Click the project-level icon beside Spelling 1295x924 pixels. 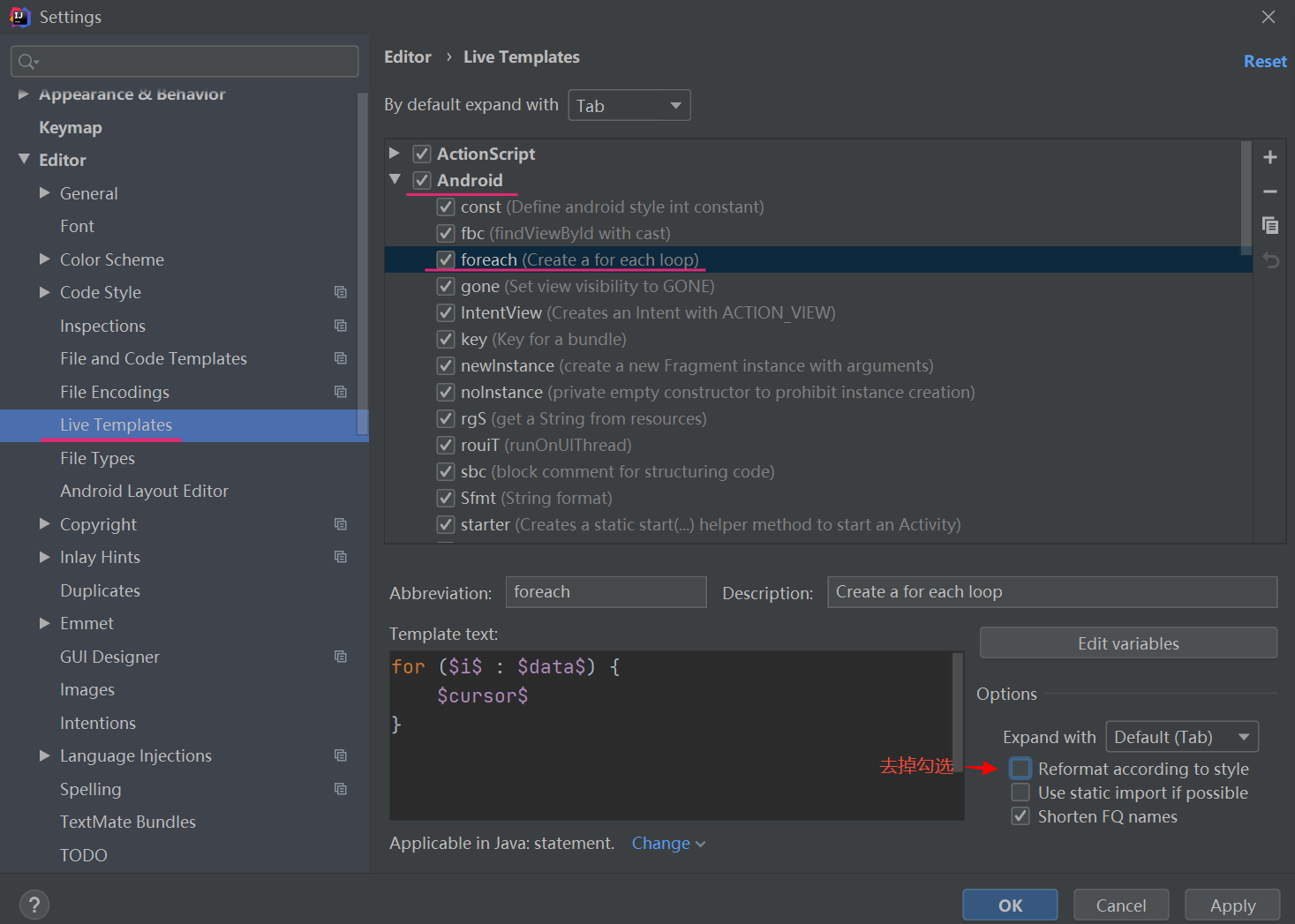340,789
